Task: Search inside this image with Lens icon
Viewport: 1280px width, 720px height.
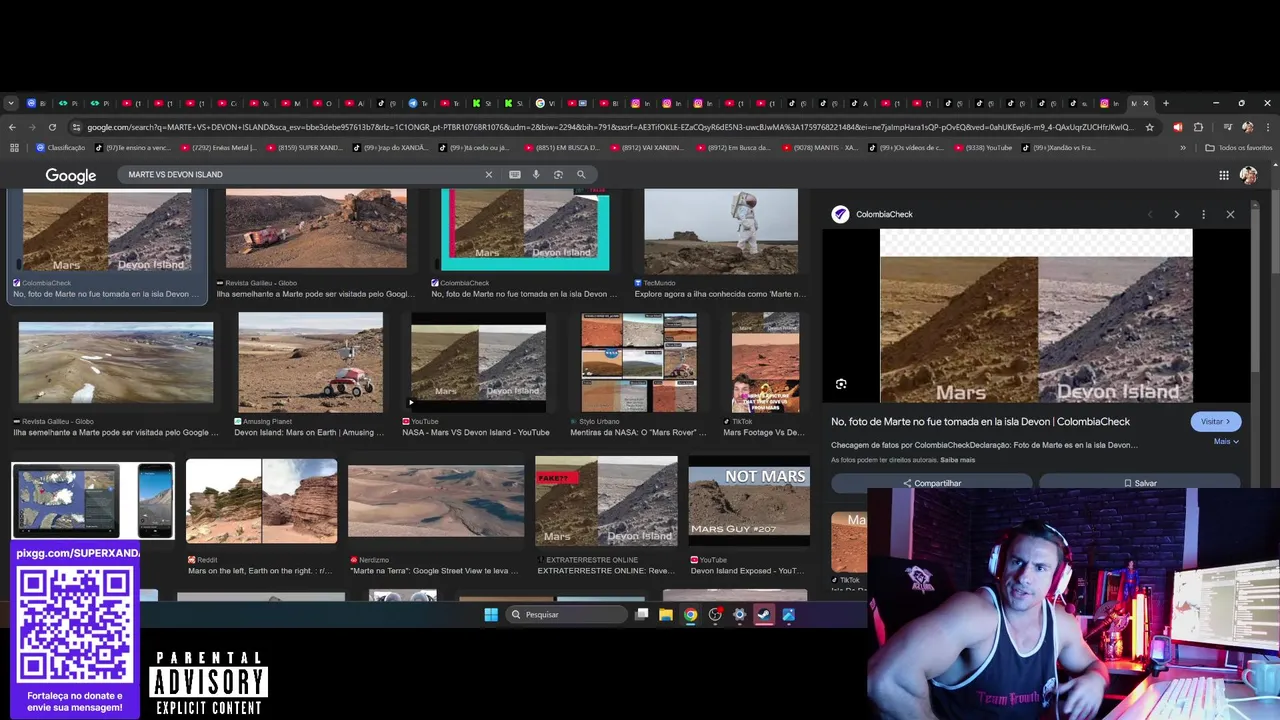Action: pos(841,384)
